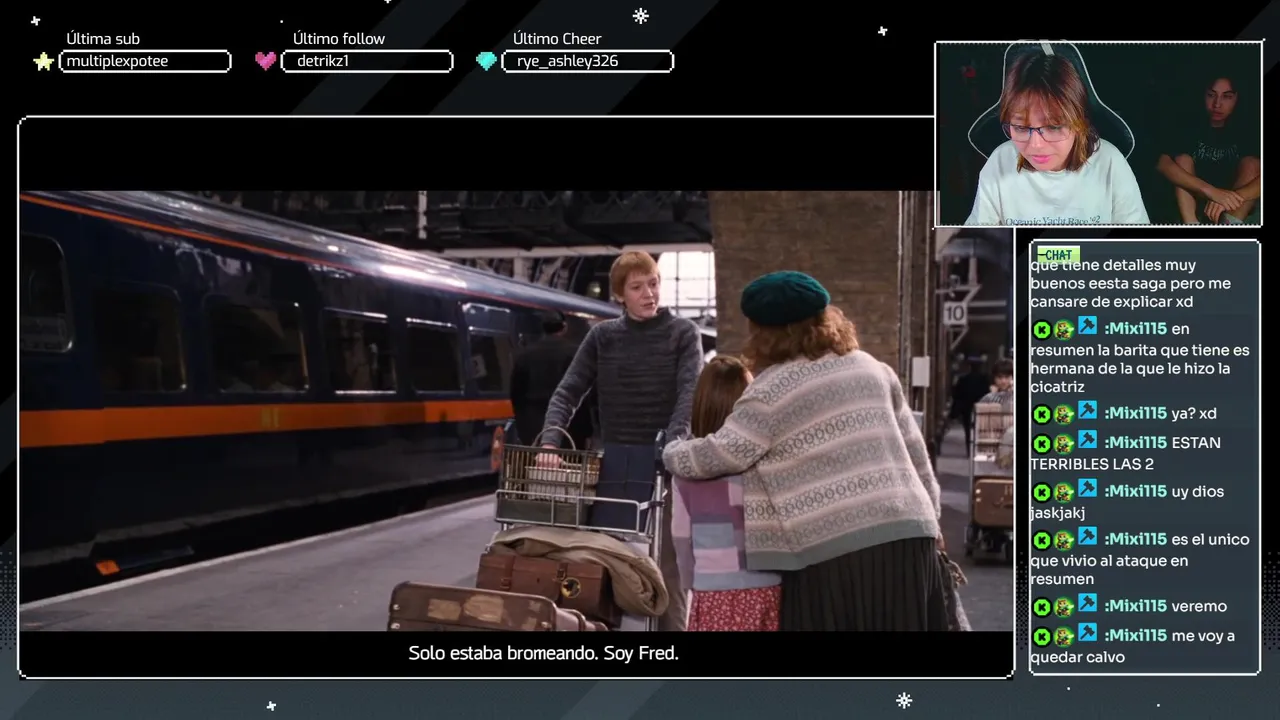Viewport: 1280px width, 720px height.
Task: Click character badge on 'me voy a' message
Action: tap(1064, 637)
